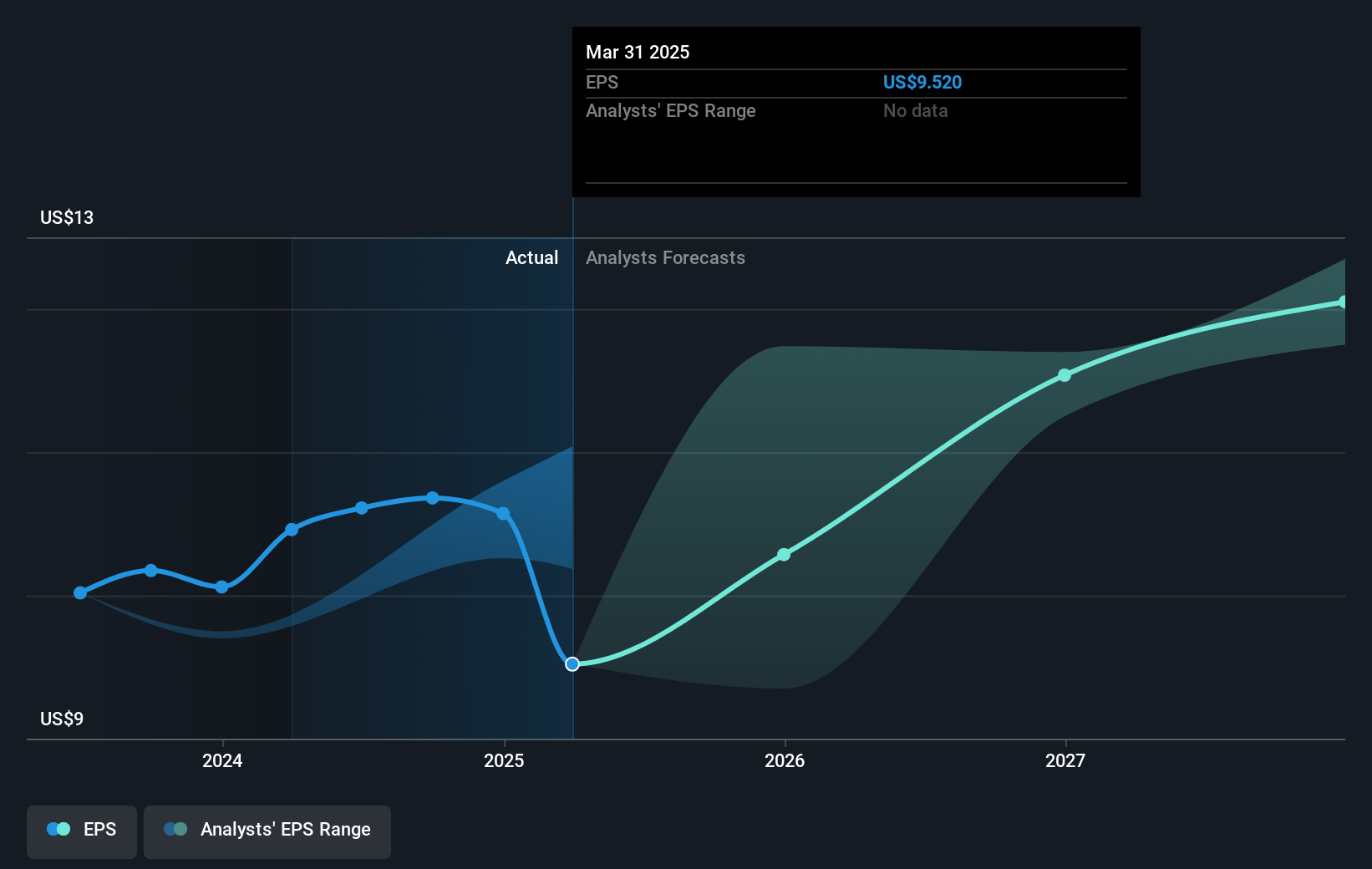Viewport: 1372px width, 869px height.
Task: Click the 2024 x-axis label
Action: [x=222, y=760]
